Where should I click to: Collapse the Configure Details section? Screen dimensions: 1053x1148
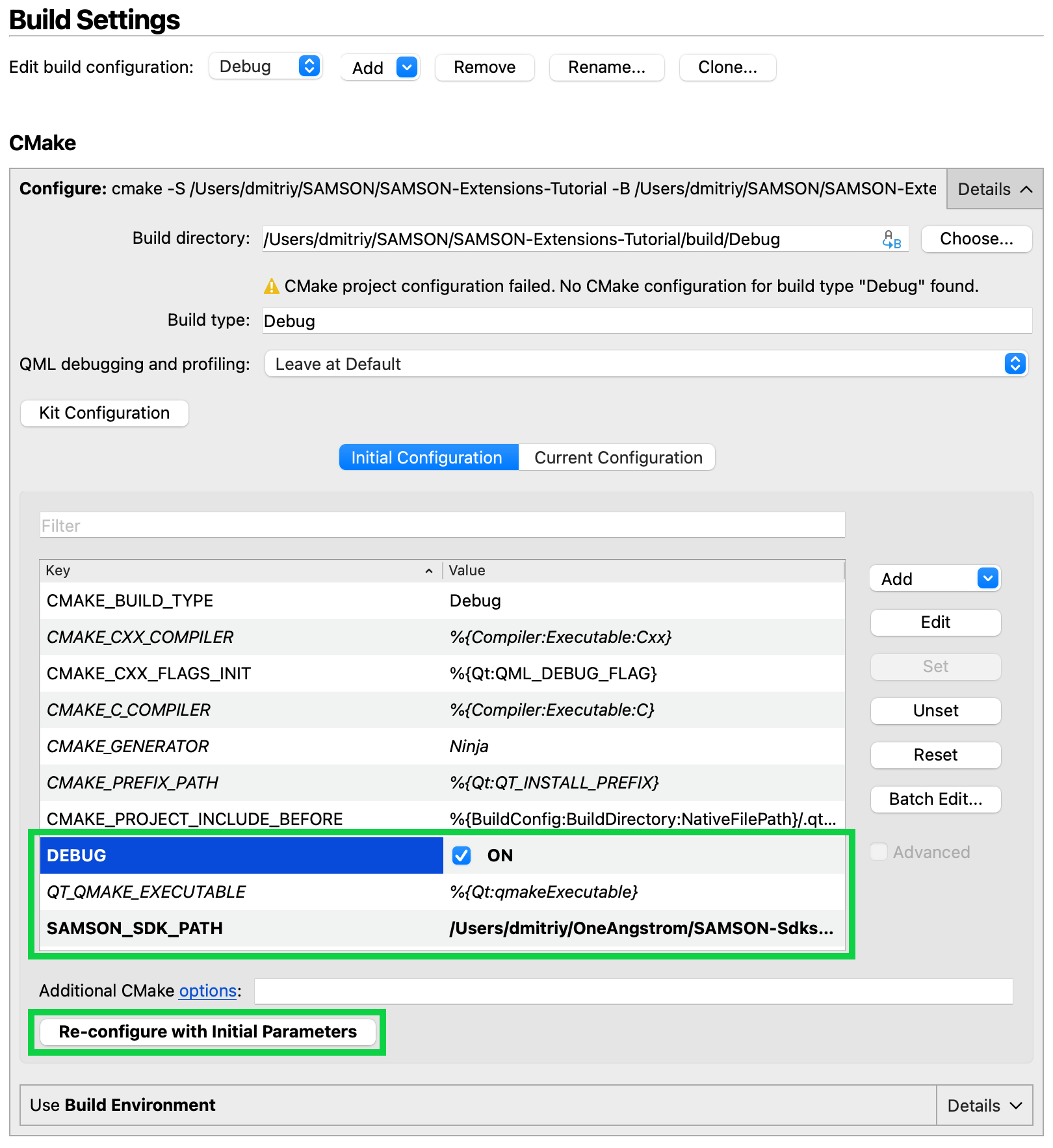click(993, 189)
